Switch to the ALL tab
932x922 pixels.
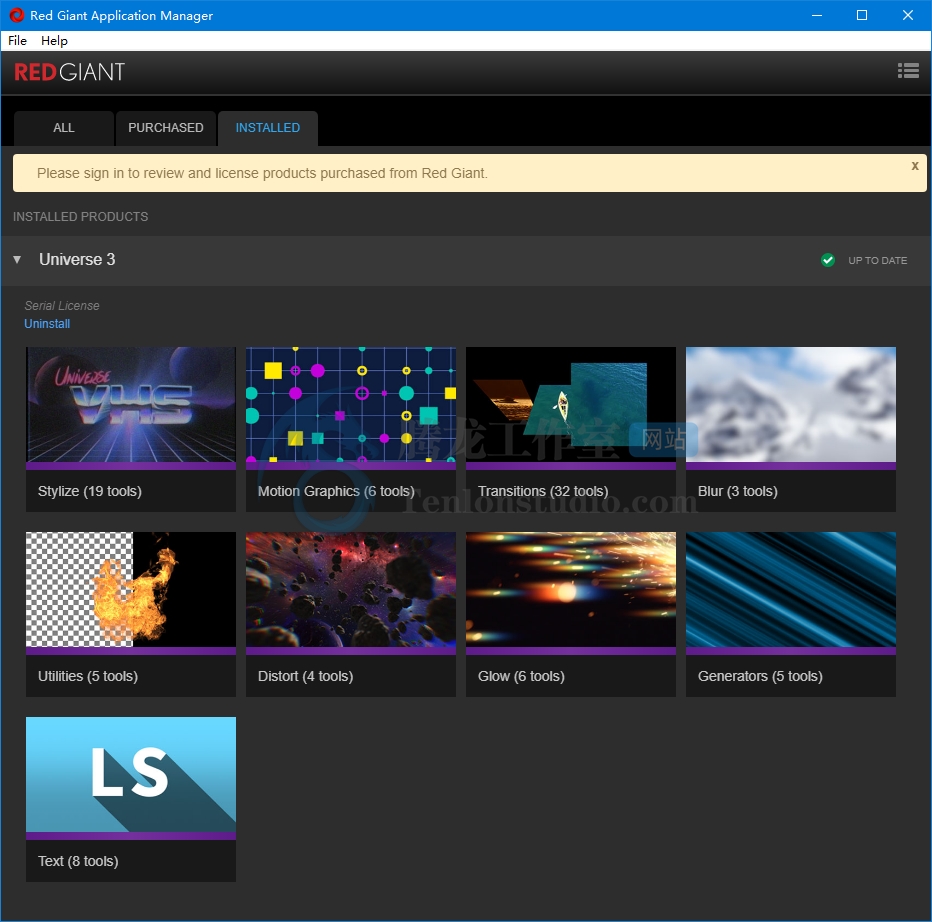point(64,128)
